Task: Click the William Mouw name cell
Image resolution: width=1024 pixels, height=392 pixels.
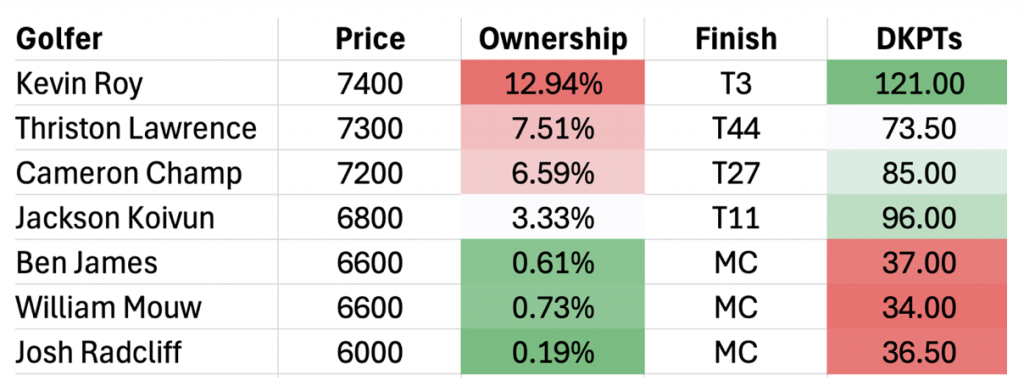Action: pyautogui.click(x=146, y=306)
